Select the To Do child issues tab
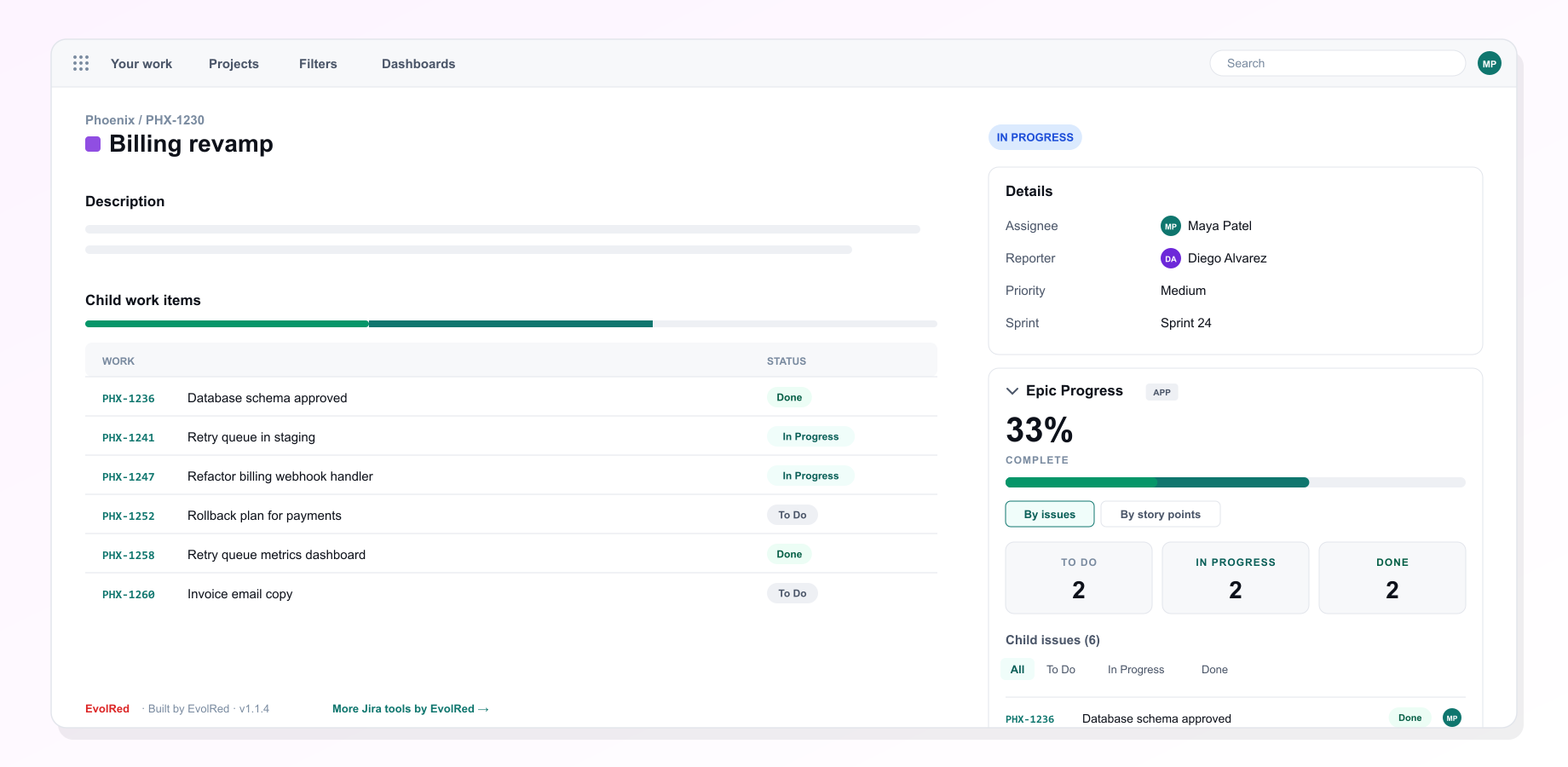The image size is (1568, 767). click(1061, 669)
